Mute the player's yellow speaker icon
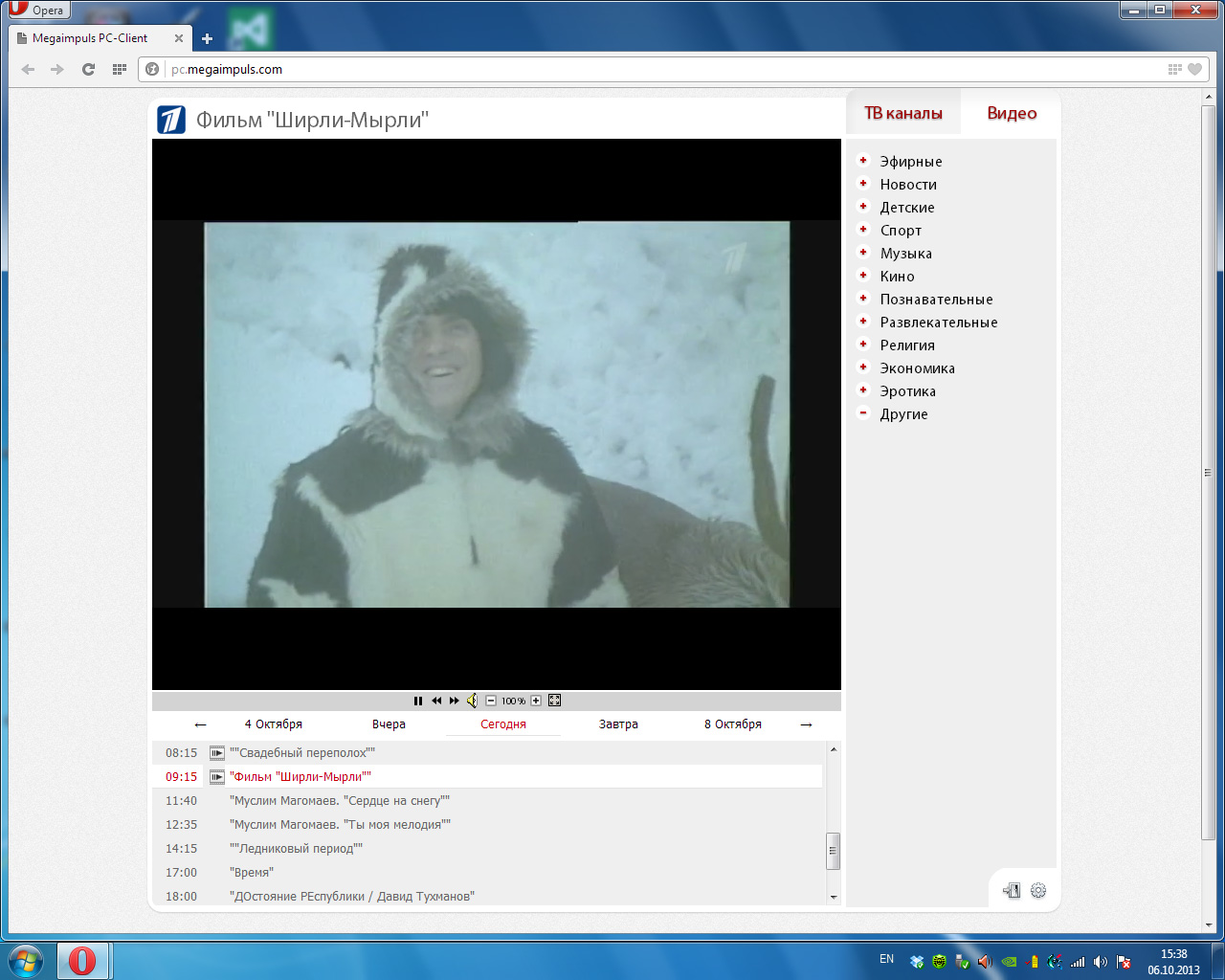 coord(472,701)
